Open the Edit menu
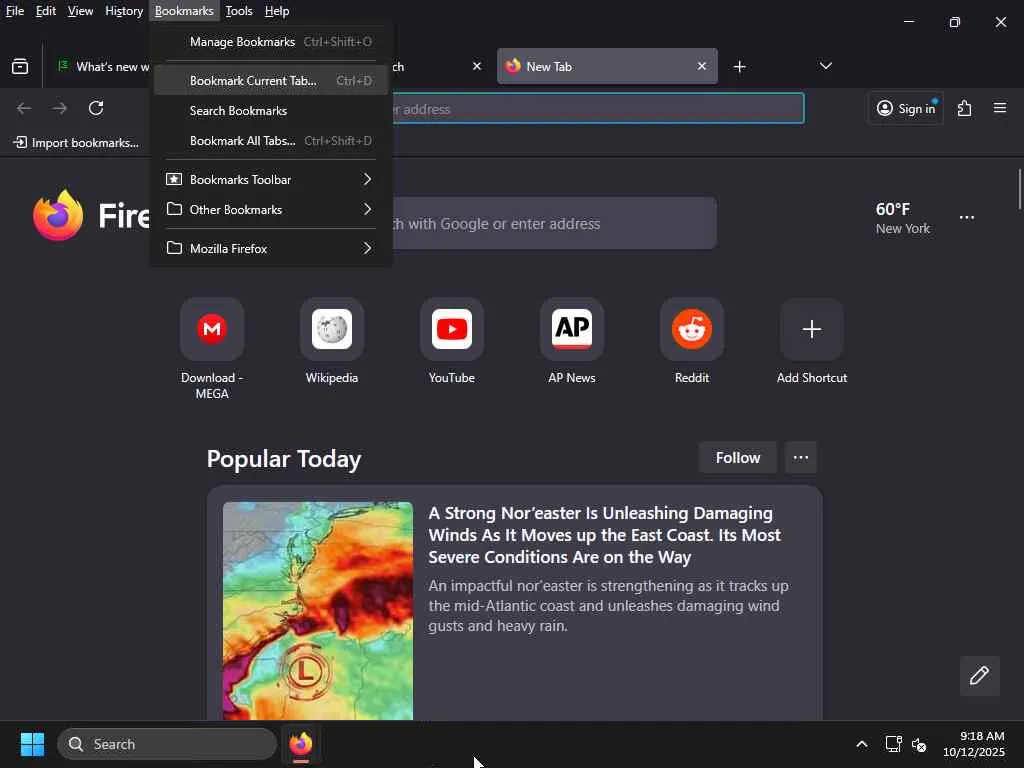Screen dimensions: 1024x768 pyautogui.click(x=46, y=11)
